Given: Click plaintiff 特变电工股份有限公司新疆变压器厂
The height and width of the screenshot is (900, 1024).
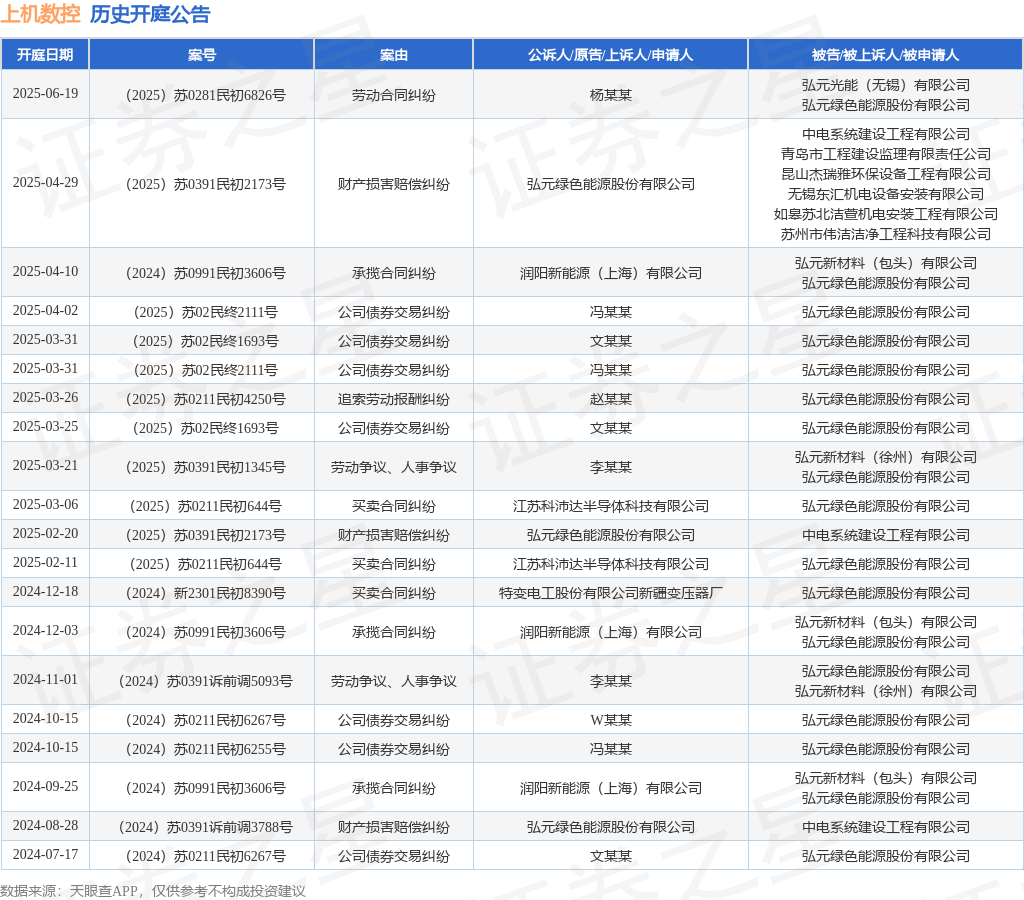Looking at the screenshot, I should pos(611,593).
